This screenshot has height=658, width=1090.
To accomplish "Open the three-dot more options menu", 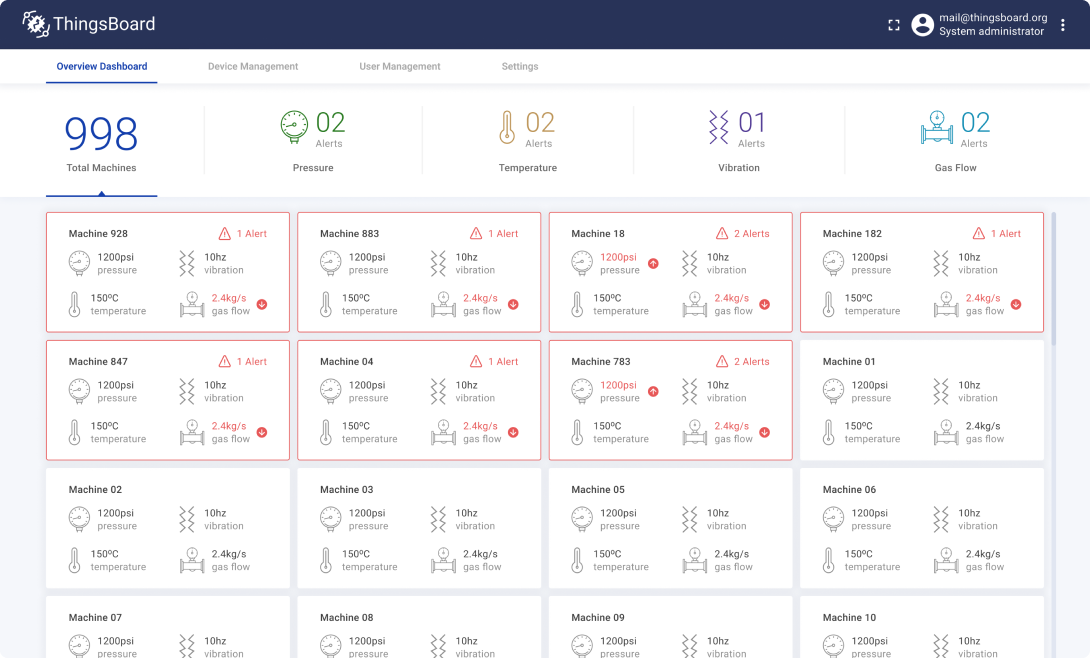I will click(x=1063, y=25).
